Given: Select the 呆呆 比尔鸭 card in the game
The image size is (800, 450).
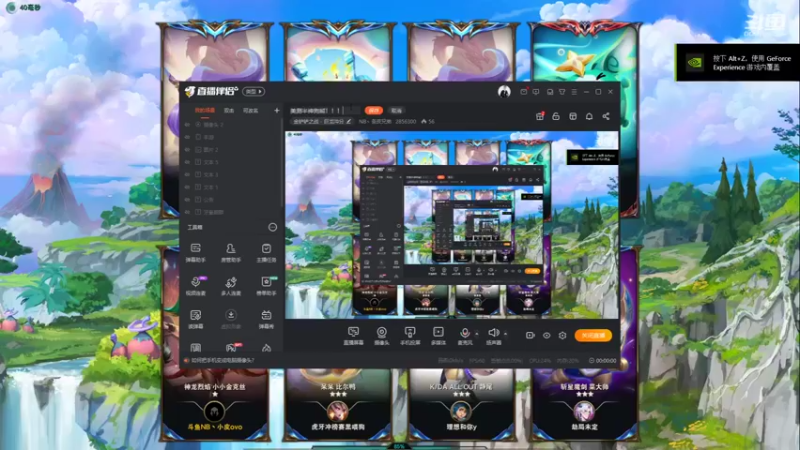Looking at the screenshot, I should click(338, 406).
